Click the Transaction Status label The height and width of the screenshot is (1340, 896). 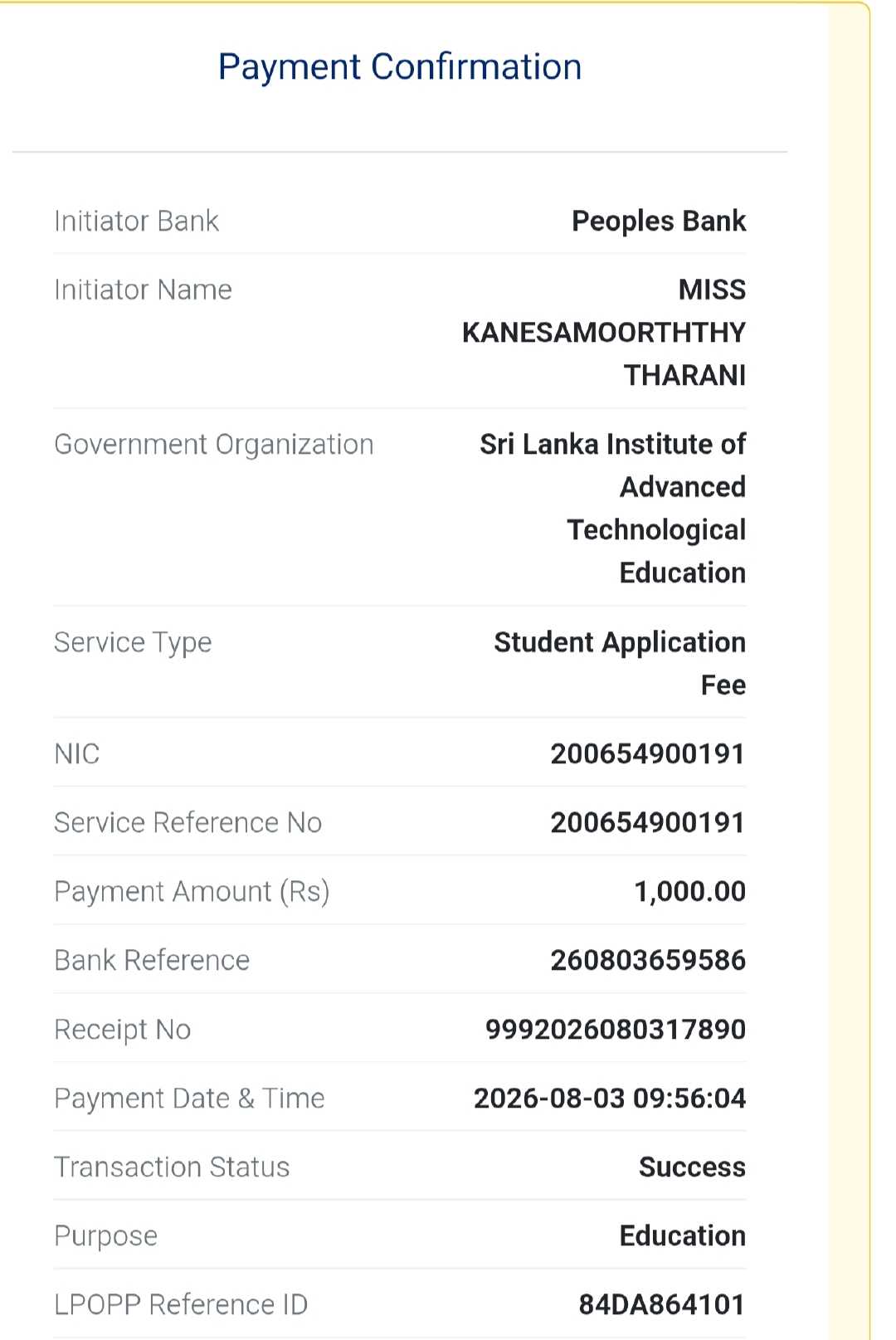[172, 1167]
